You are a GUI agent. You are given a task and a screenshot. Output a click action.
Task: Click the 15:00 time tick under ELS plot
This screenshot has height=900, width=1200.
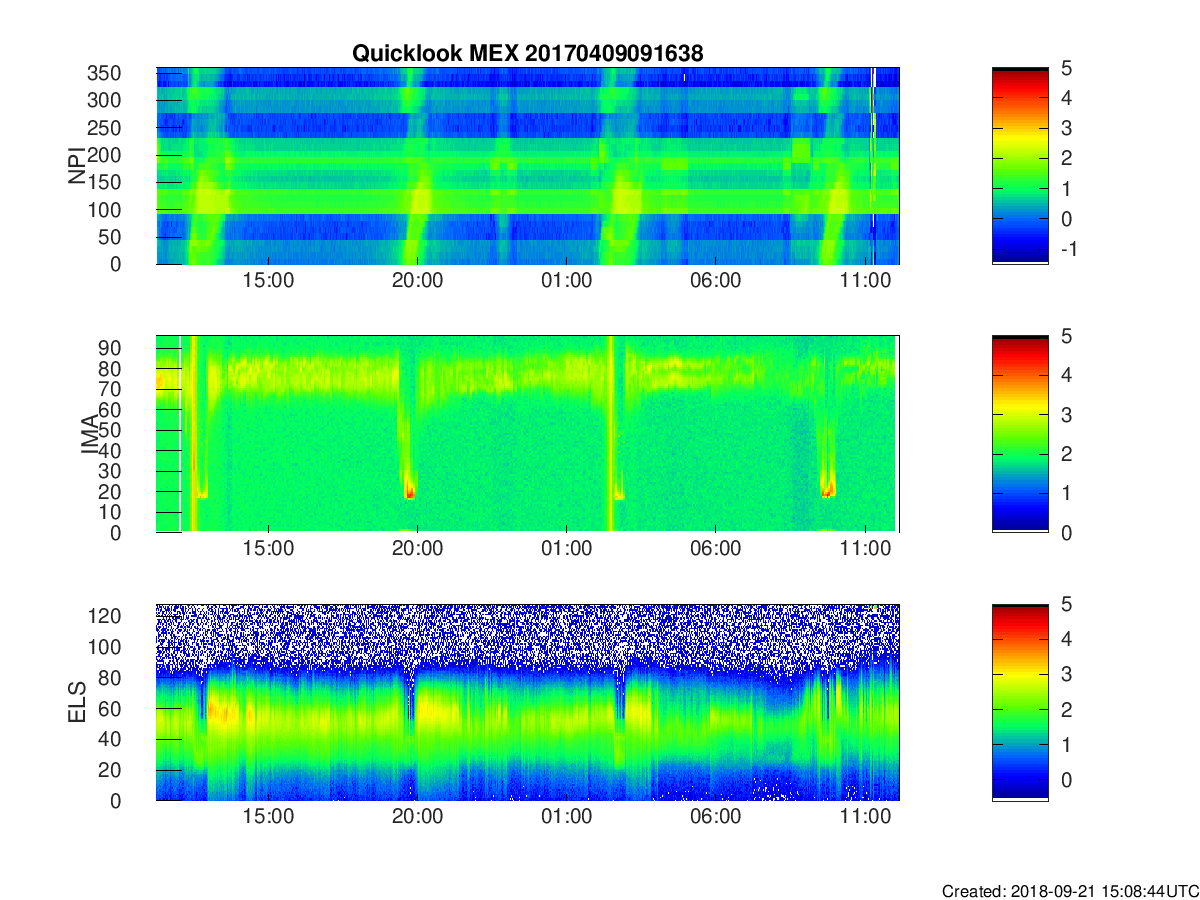pyautogui.click(x=268, y=817)
